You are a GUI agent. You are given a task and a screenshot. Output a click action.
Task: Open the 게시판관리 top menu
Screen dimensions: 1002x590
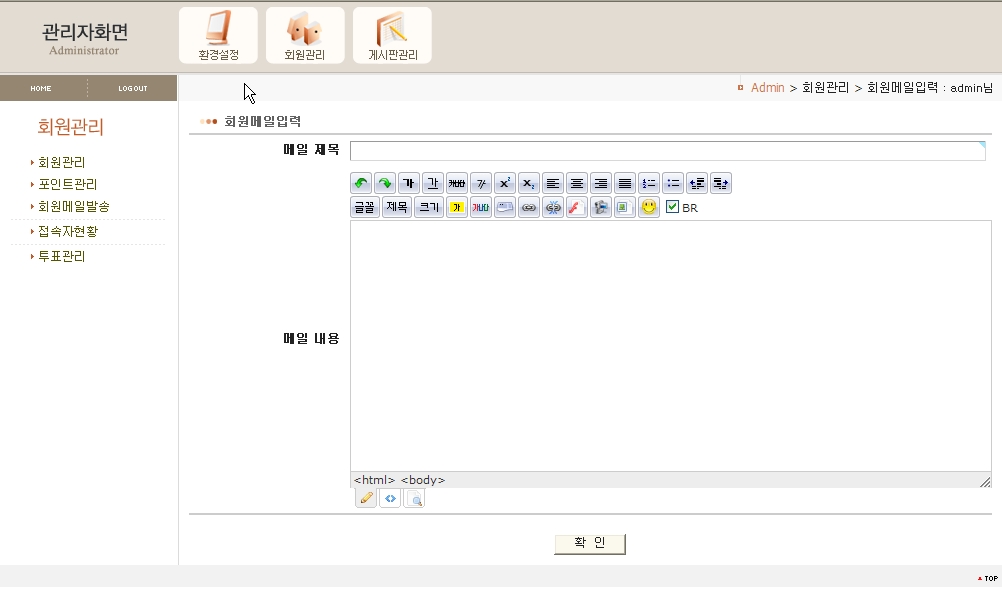pos(392,36)
